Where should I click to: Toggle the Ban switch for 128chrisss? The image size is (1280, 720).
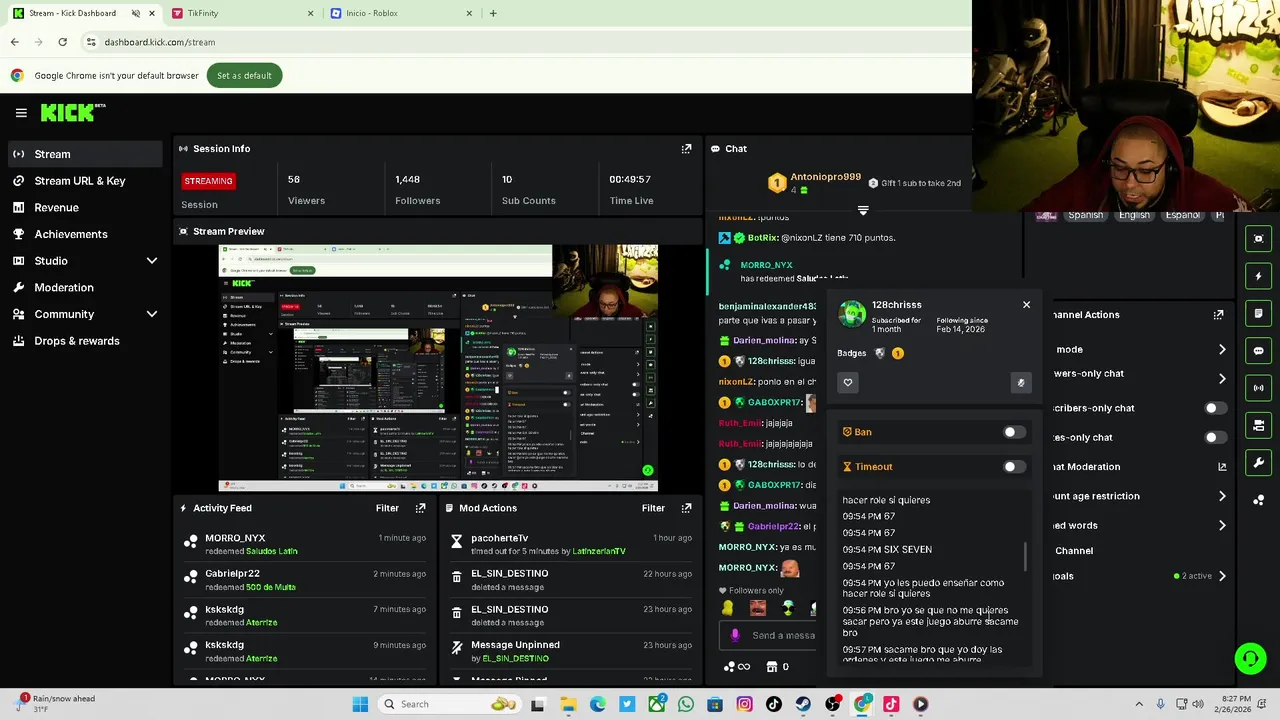[x=1014, y=432]
